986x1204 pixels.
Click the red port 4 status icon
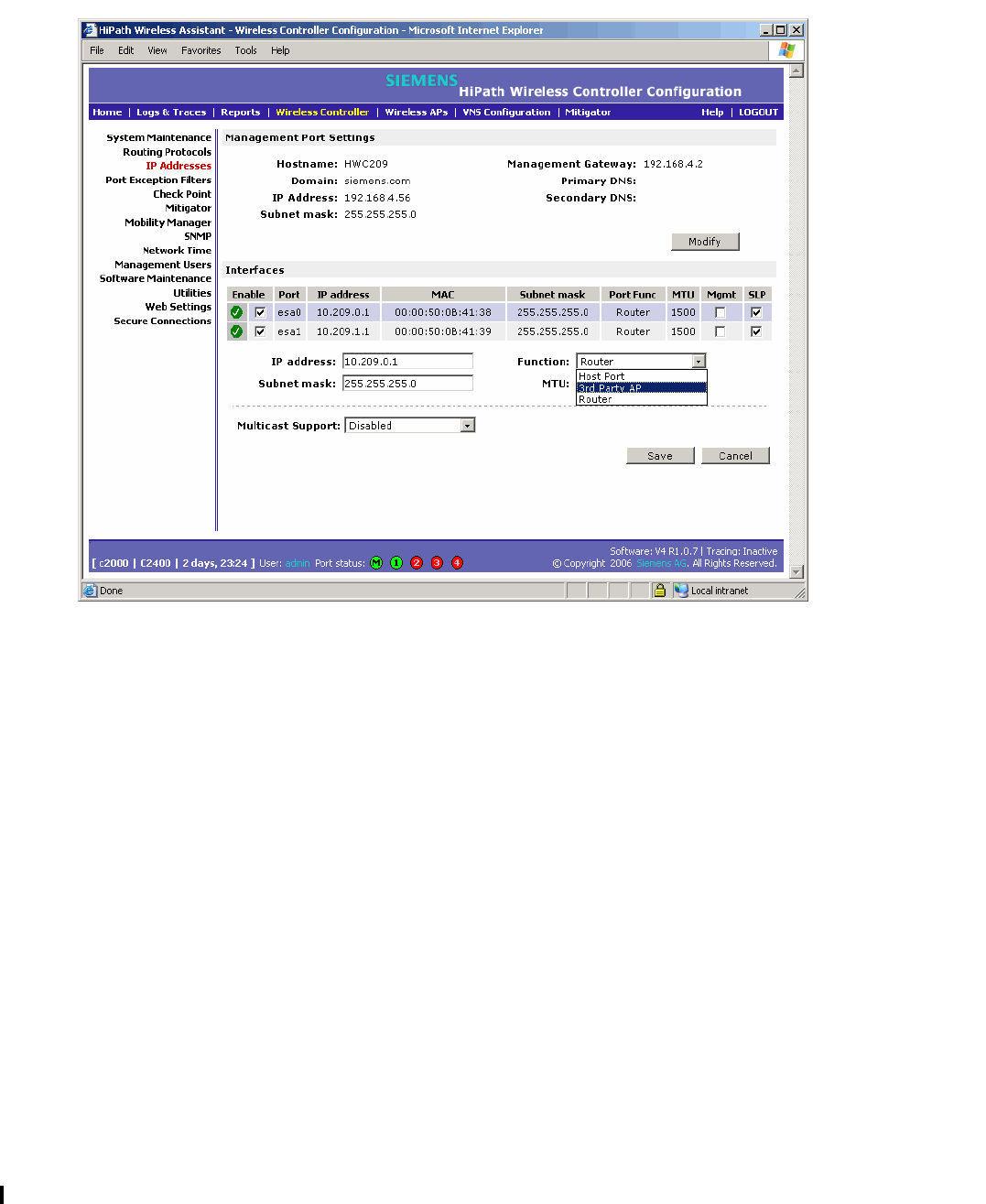tap(457, 563)
